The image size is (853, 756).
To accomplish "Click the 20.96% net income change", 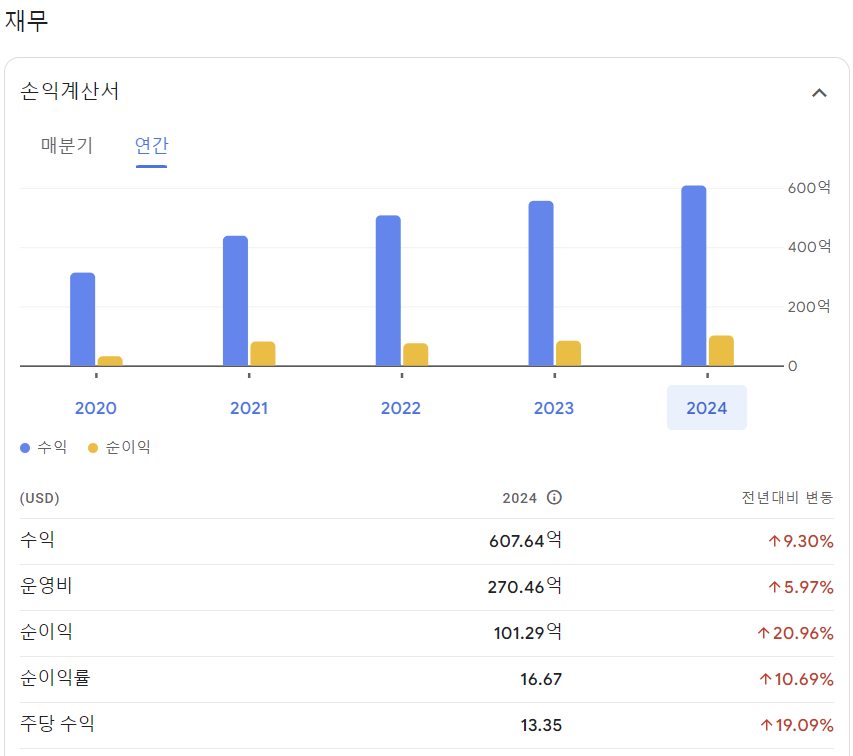I will 795,633.
